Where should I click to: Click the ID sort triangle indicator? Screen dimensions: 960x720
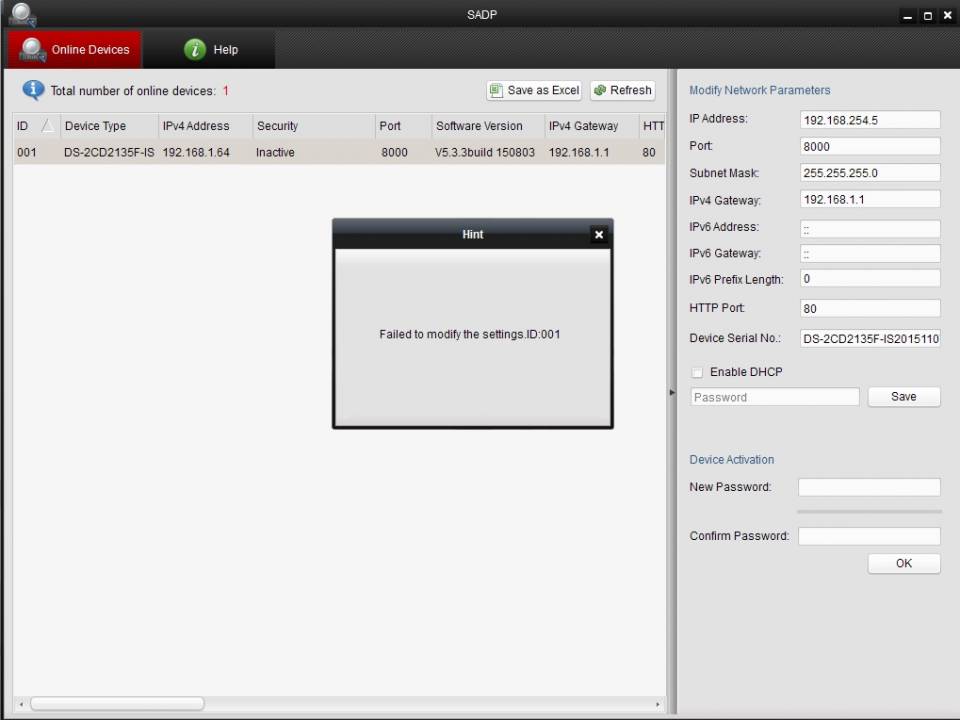pos(47,126)
